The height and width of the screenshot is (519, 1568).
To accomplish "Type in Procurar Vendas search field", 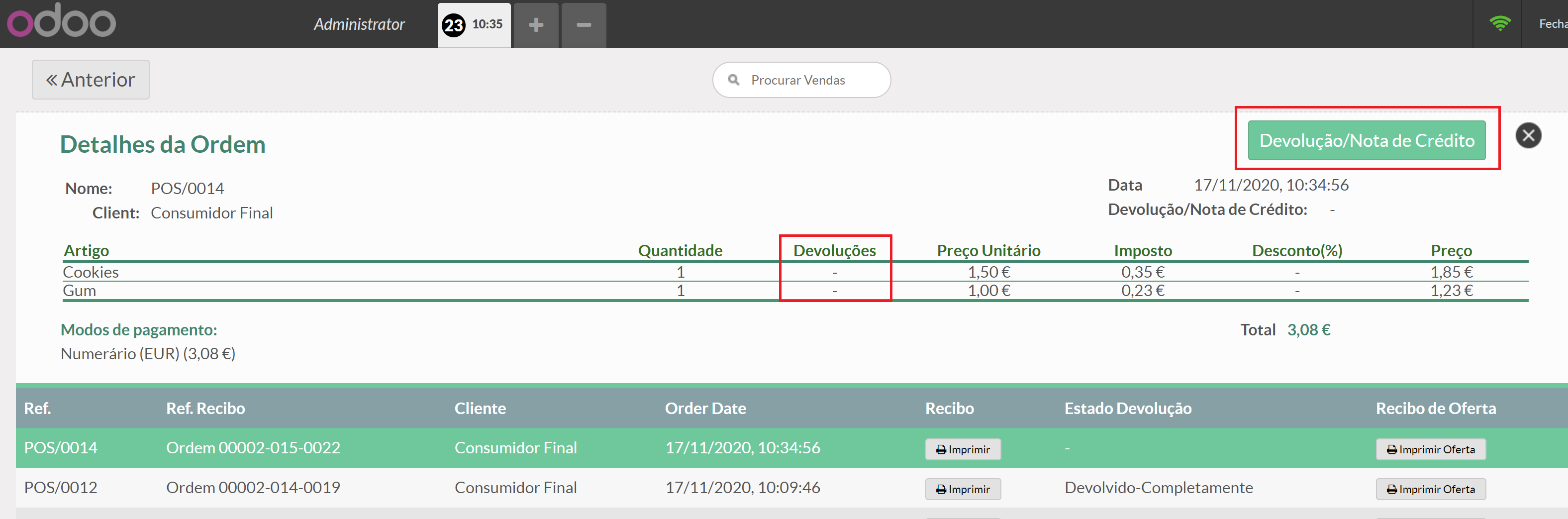I will click(809, 80).
